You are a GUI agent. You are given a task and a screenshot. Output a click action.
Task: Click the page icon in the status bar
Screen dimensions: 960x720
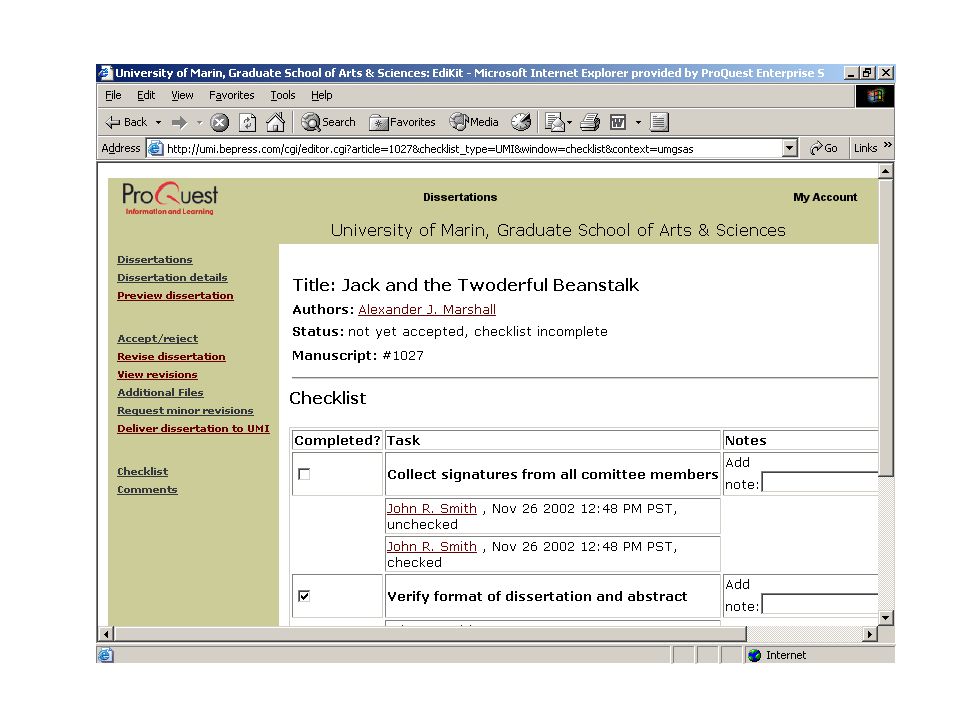pos(105,655)
